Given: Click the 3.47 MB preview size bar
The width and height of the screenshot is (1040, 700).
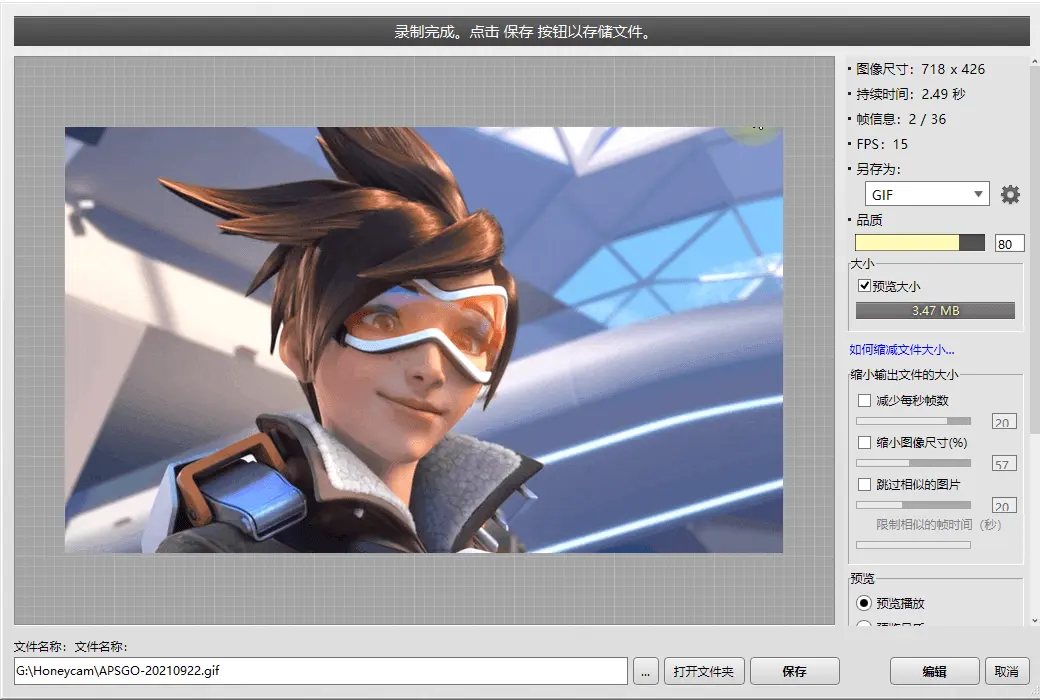Looking at the screenshot, I should click(x=935, y=311).
